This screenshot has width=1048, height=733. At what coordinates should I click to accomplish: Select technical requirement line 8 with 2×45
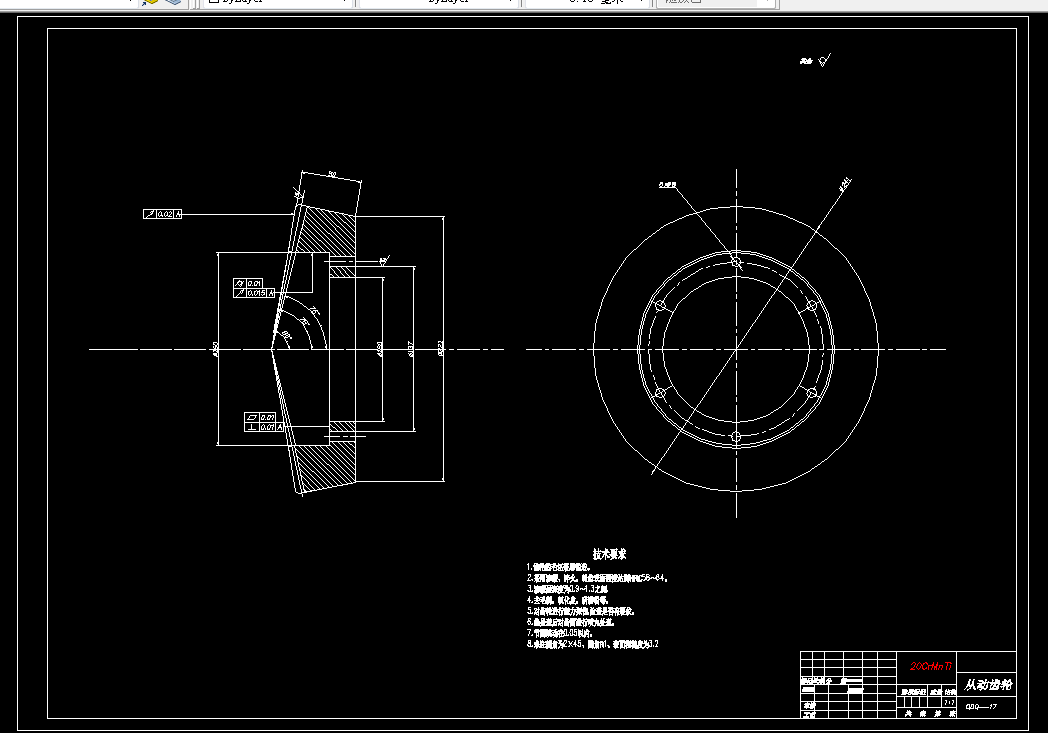(593, 644)
